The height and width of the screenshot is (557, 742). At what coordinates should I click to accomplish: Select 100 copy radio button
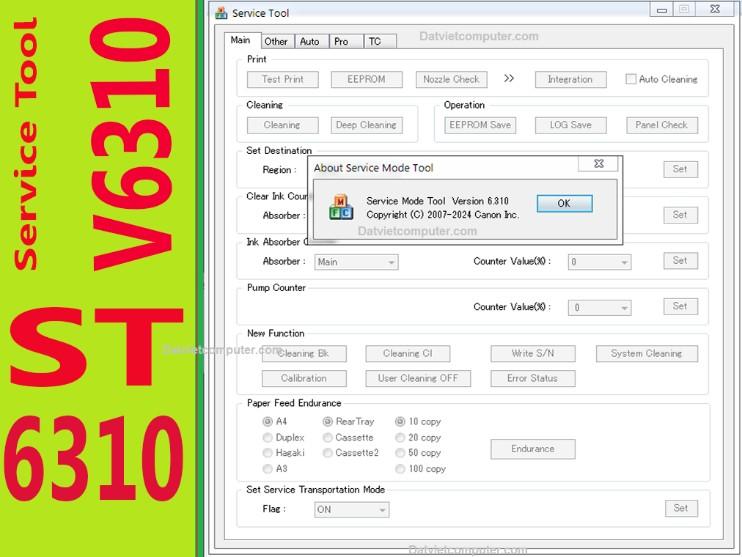(x=400, y=469)
